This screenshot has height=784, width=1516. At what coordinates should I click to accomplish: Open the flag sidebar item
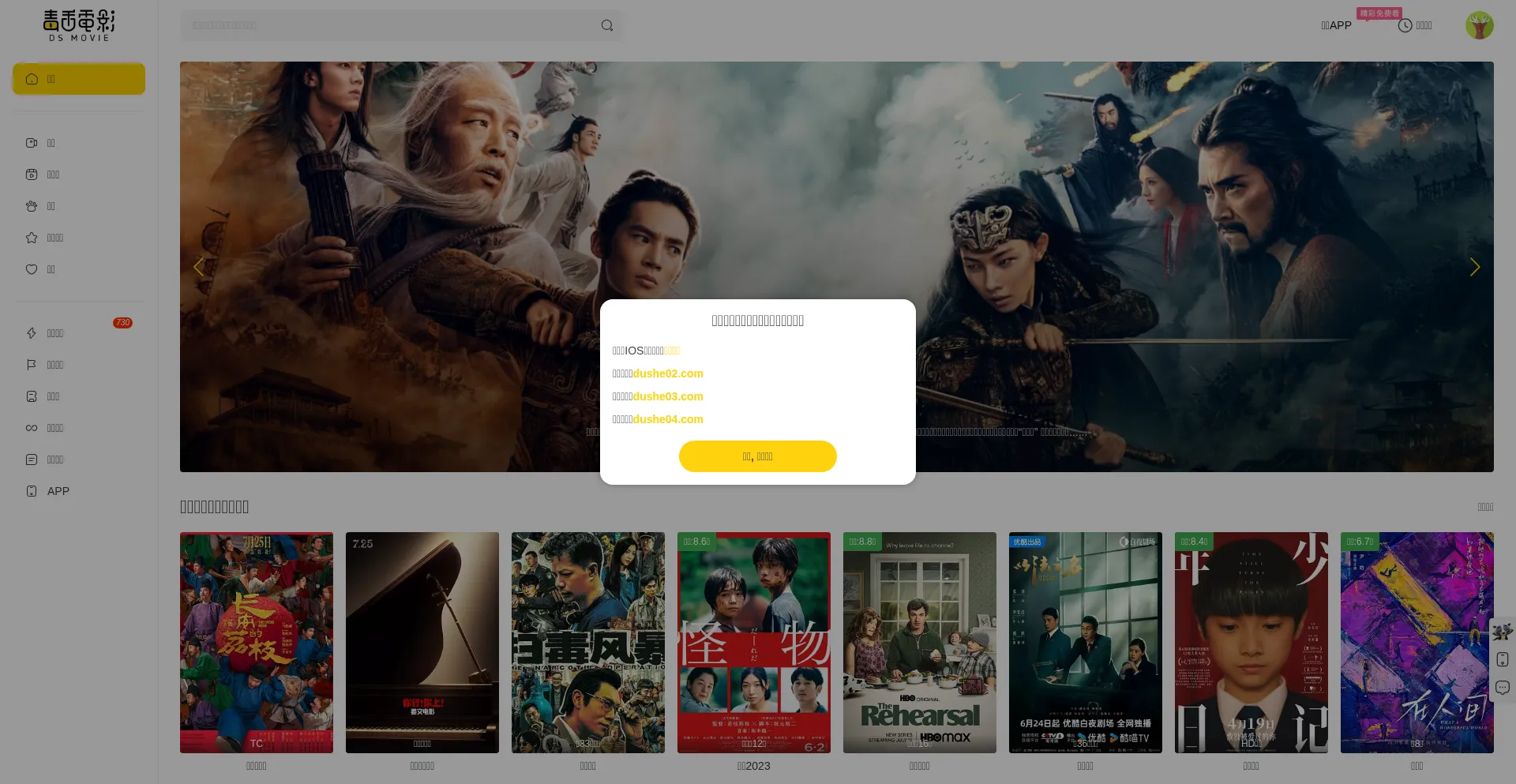click(79, 365)
